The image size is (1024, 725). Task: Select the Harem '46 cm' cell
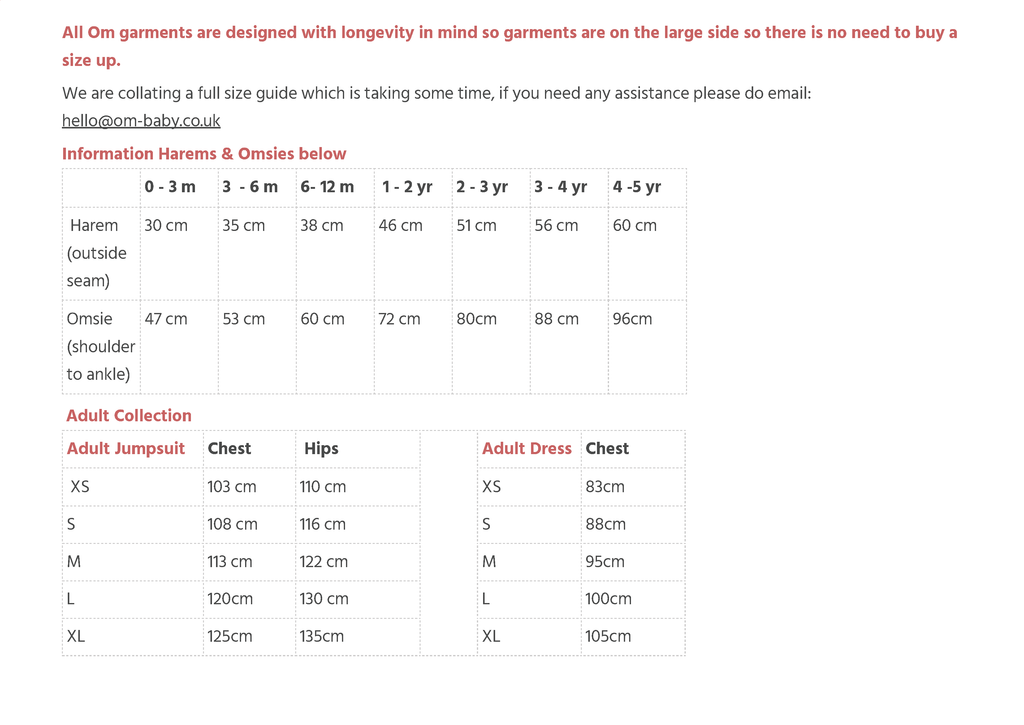click(x=400, y=226)
